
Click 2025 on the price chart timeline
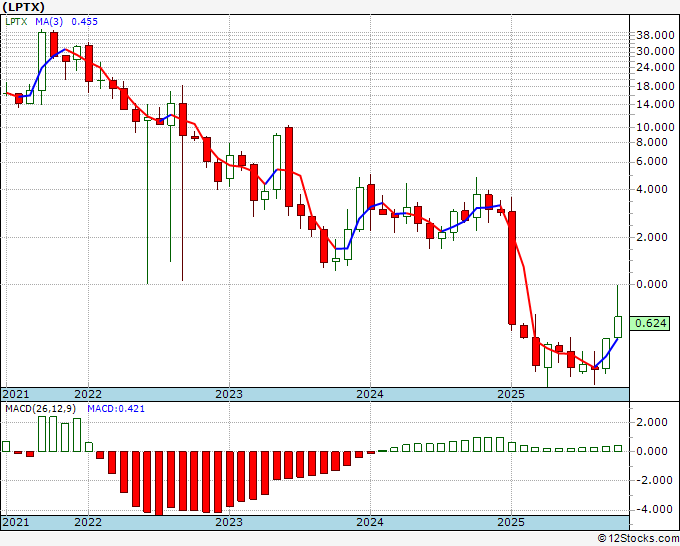tap(511, 394)
